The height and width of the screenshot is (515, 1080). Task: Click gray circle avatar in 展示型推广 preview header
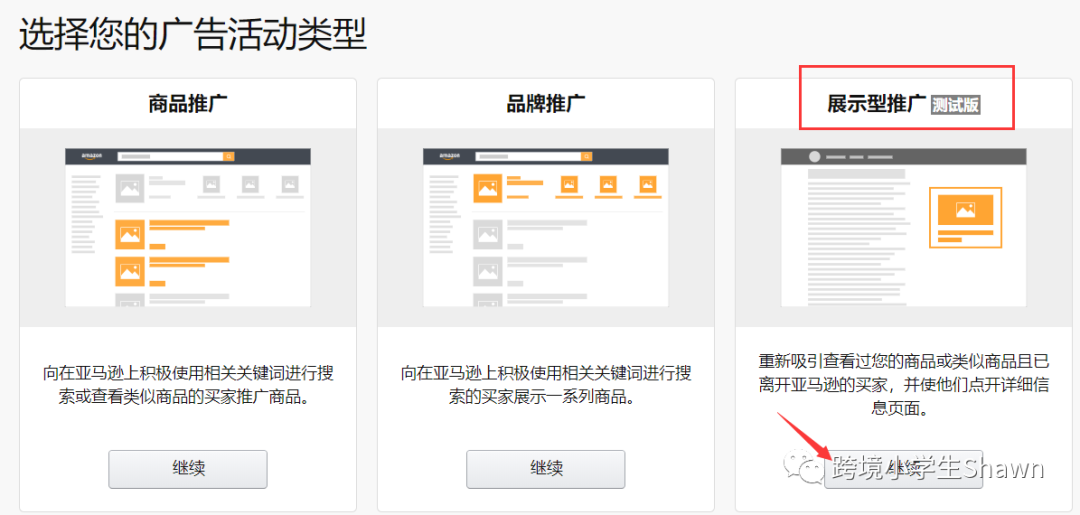[814, 157]
